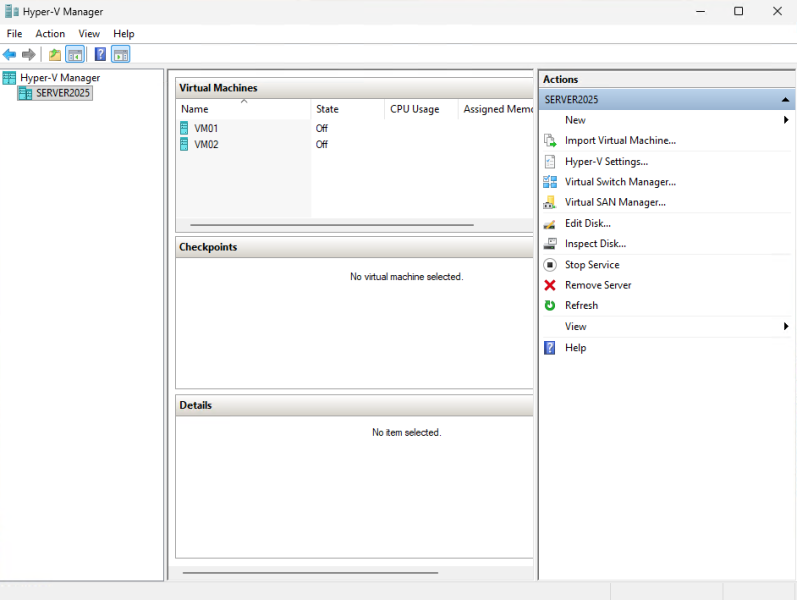797x600 pixels.
Task: Click the Name column sort arrow
Action: point(244,101)
